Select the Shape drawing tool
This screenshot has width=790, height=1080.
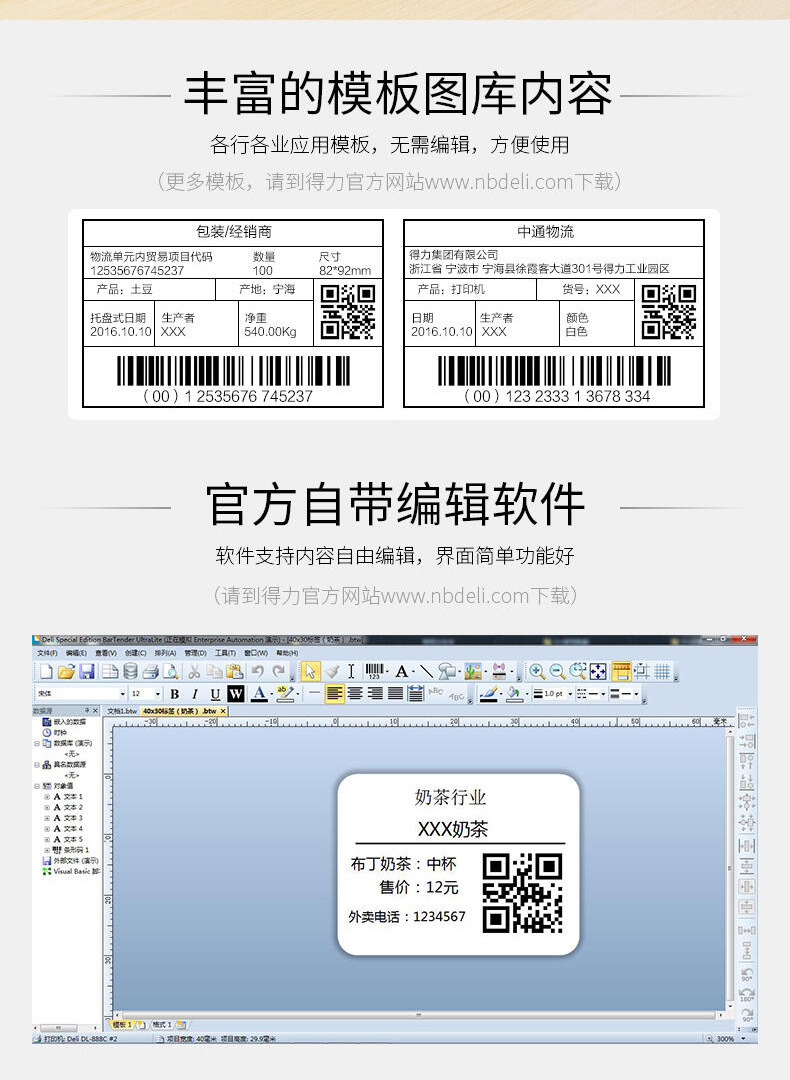tap(446, 671)
